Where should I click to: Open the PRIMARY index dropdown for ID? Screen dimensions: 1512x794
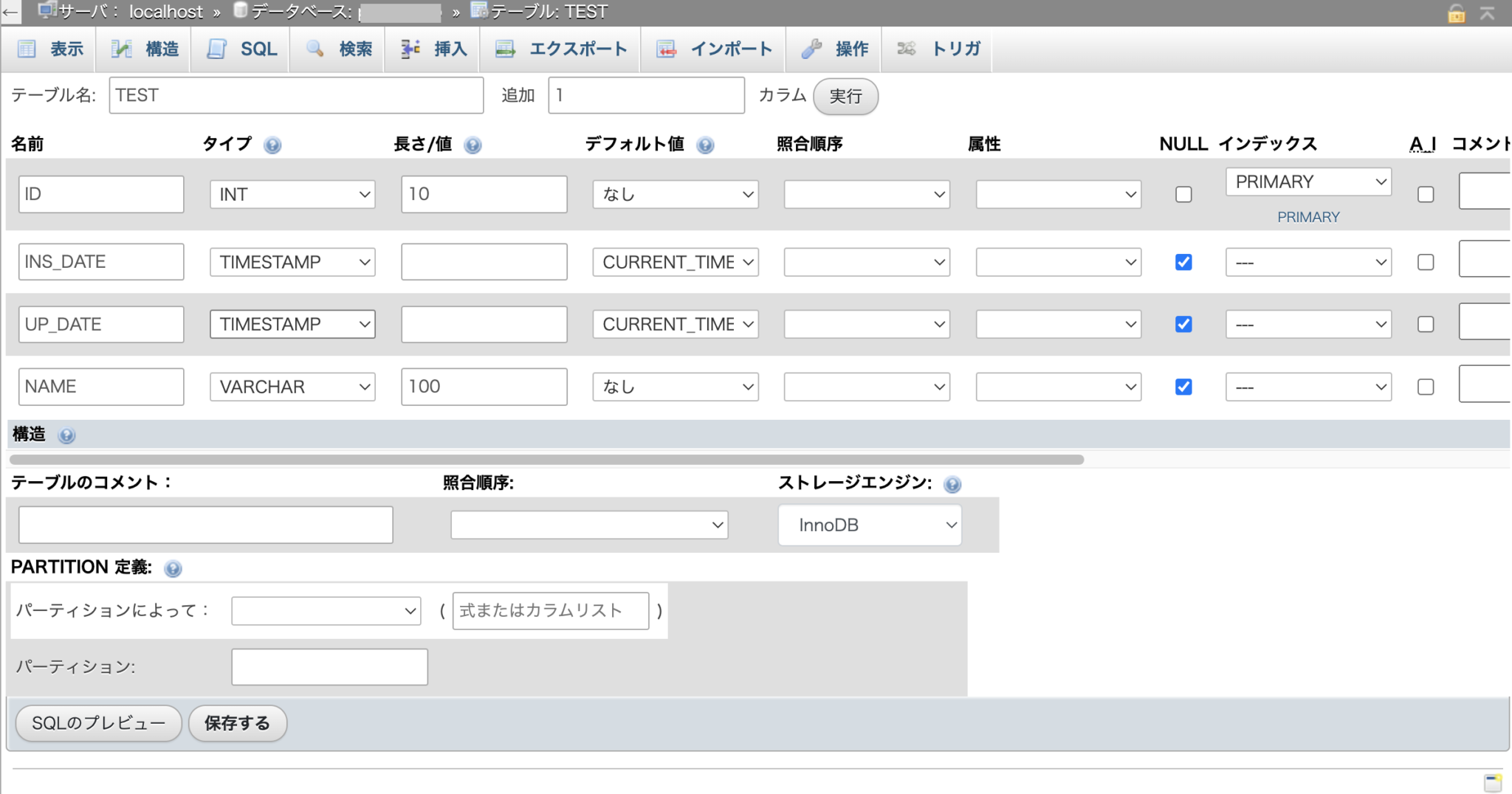(1307, 182)
